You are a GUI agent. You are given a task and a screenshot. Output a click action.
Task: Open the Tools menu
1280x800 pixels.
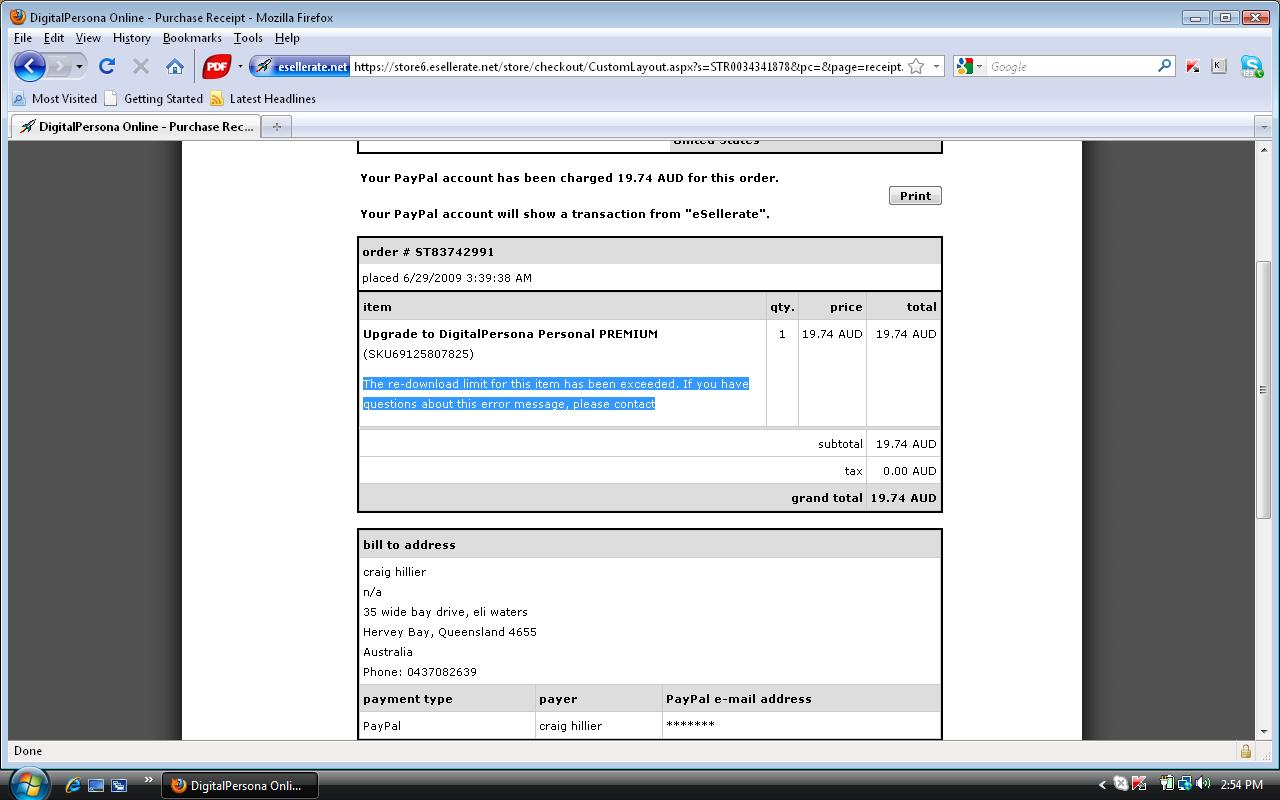coord(248,38)
